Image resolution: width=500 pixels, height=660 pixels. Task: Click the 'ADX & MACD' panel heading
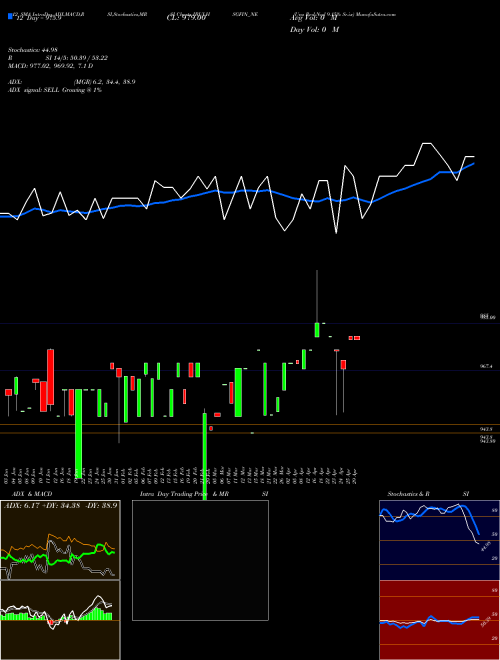(x=32, y=494)
